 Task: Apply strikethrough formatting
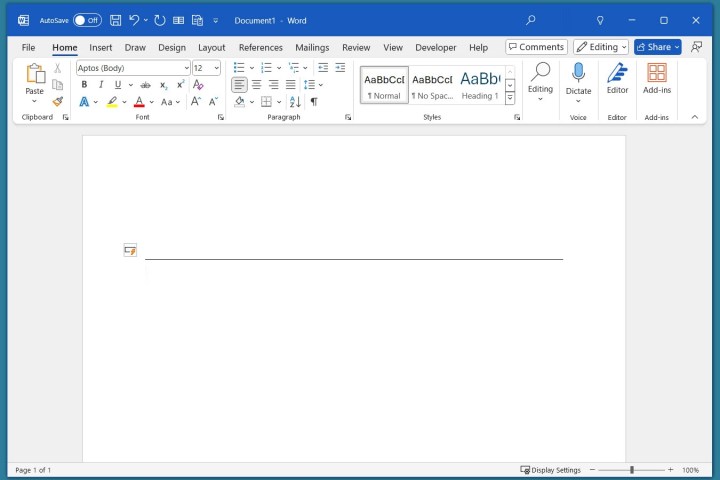point(146,85)
